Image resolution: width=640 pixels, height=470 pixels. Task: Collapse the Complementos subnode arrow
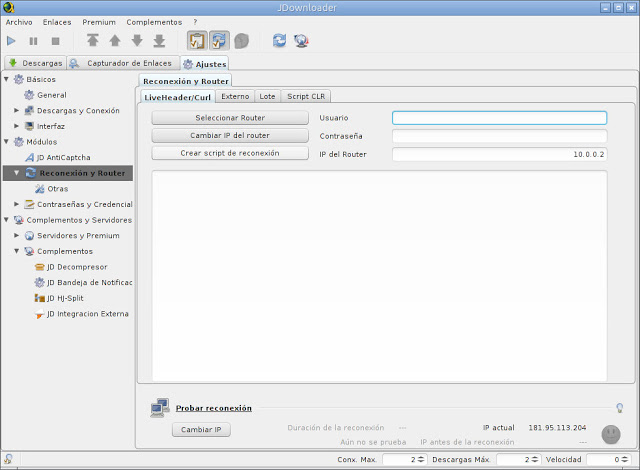click(x=17, y=251)
